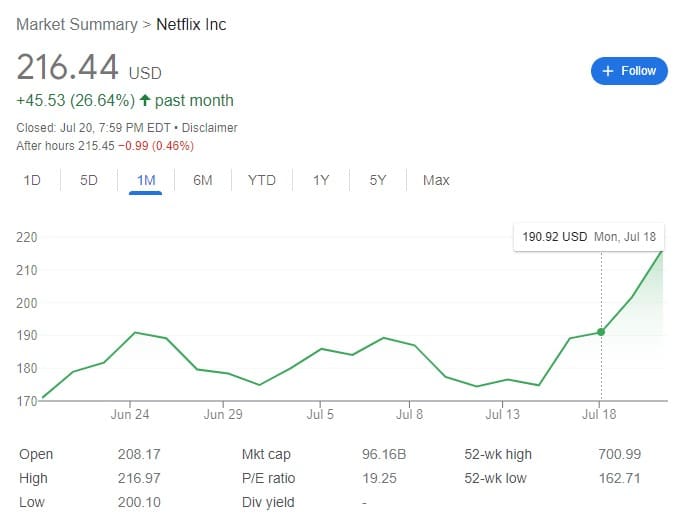This screenshot has height=517, width=680.
Task: Open the Disclaimer link
Action: click(x=209, y=128)
